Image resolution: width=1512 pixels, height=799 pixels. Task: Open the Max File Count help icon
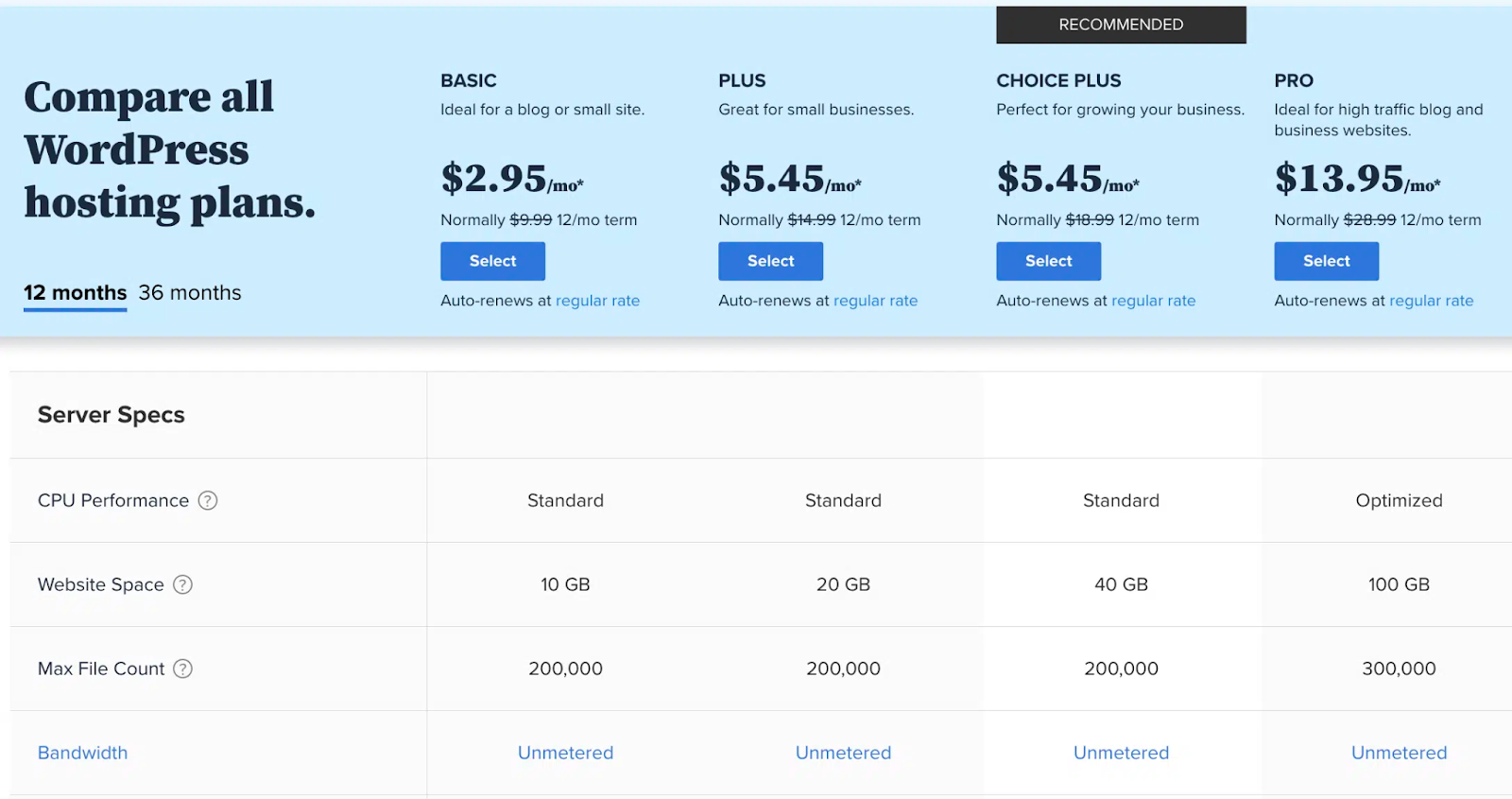pos(183,669)
